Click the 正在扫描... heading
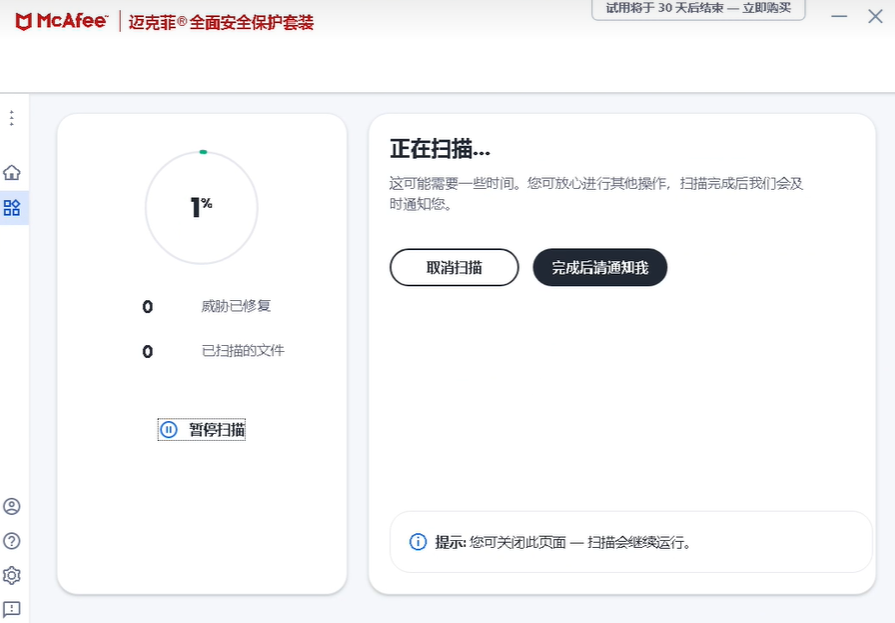Image resolution: width=895 pixels, height=623 pixels. (x=440, y=149)
